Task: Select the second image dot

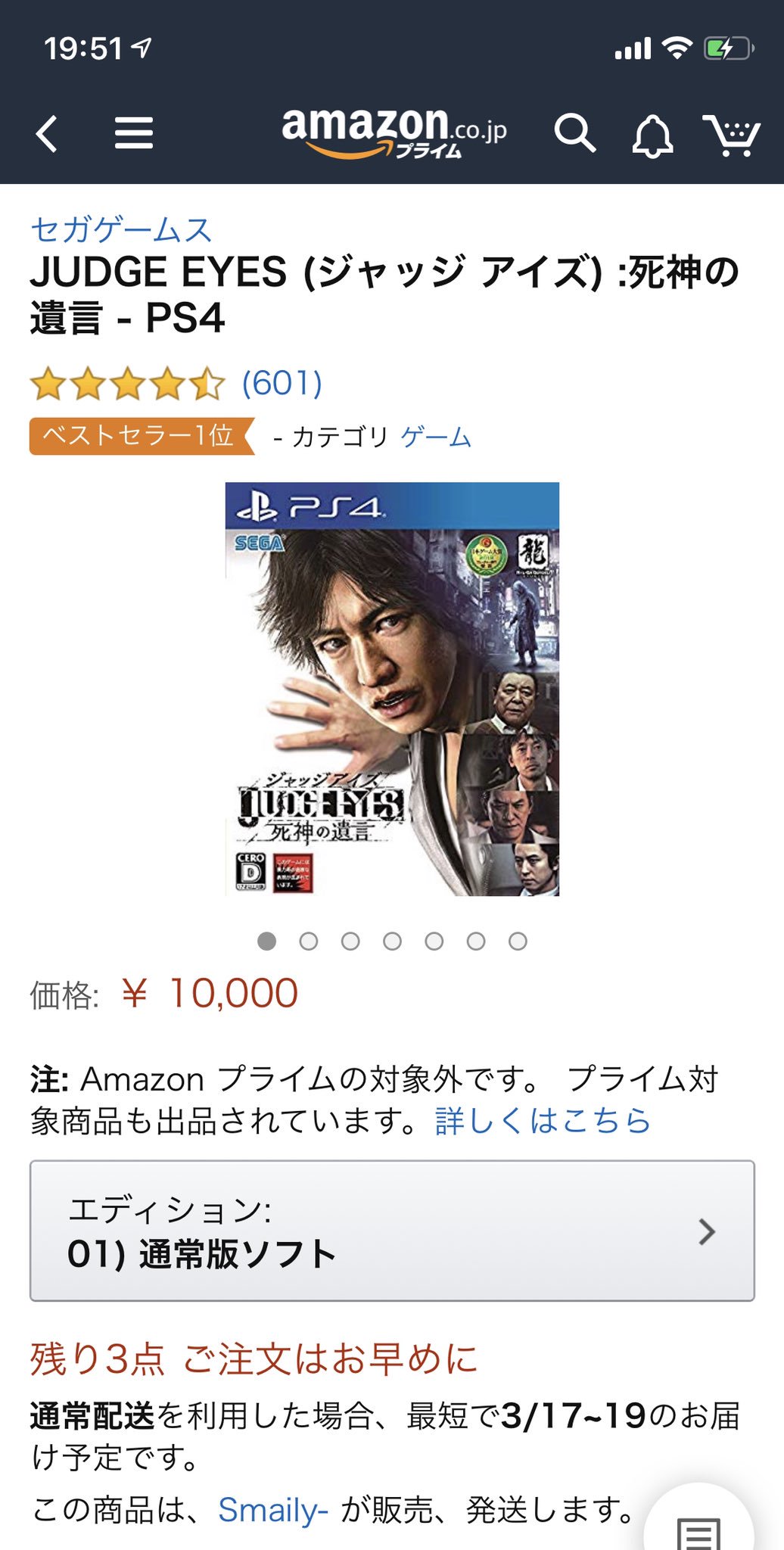Action: tap(308, 941)
